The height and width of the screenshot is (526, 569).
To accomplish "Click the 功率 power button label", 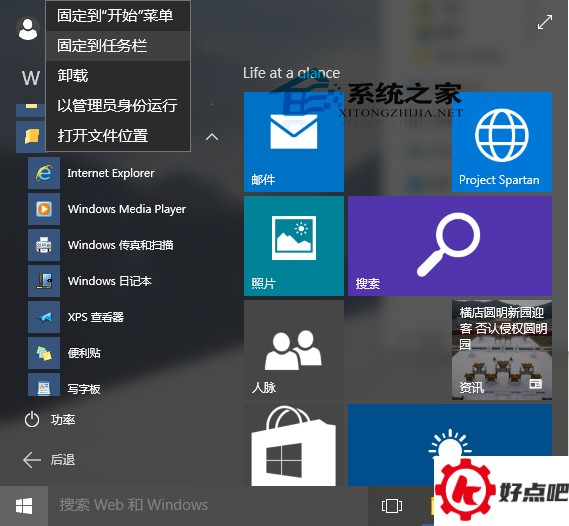I will [x=63, y=420].
